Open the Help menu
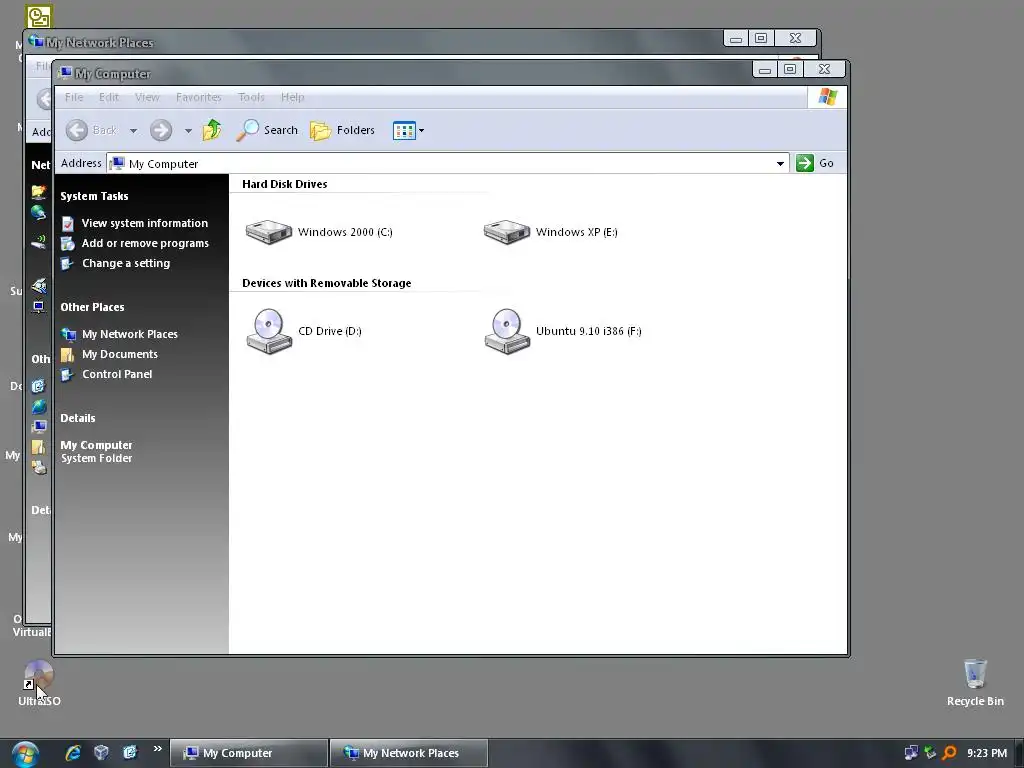Viewport: 1024px width, 768px height. click(293, 97)
